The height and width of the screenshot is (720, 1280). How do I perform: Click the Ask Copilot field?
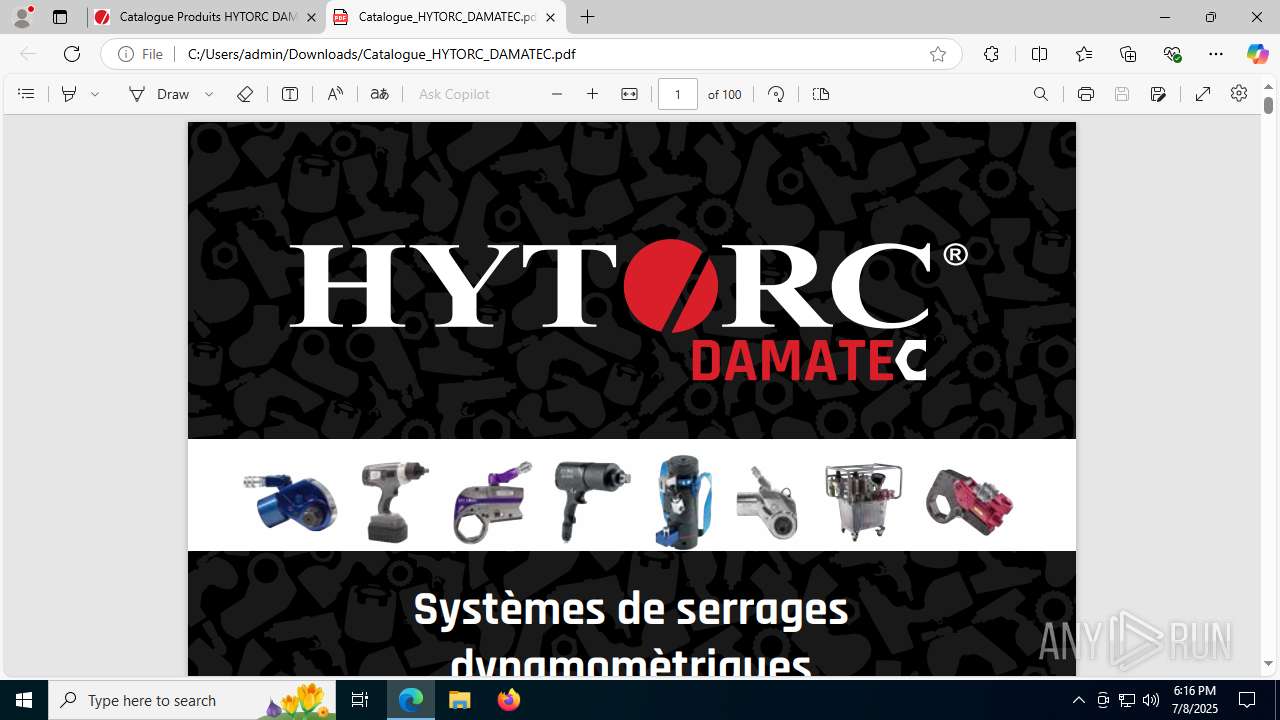[454, 94]
